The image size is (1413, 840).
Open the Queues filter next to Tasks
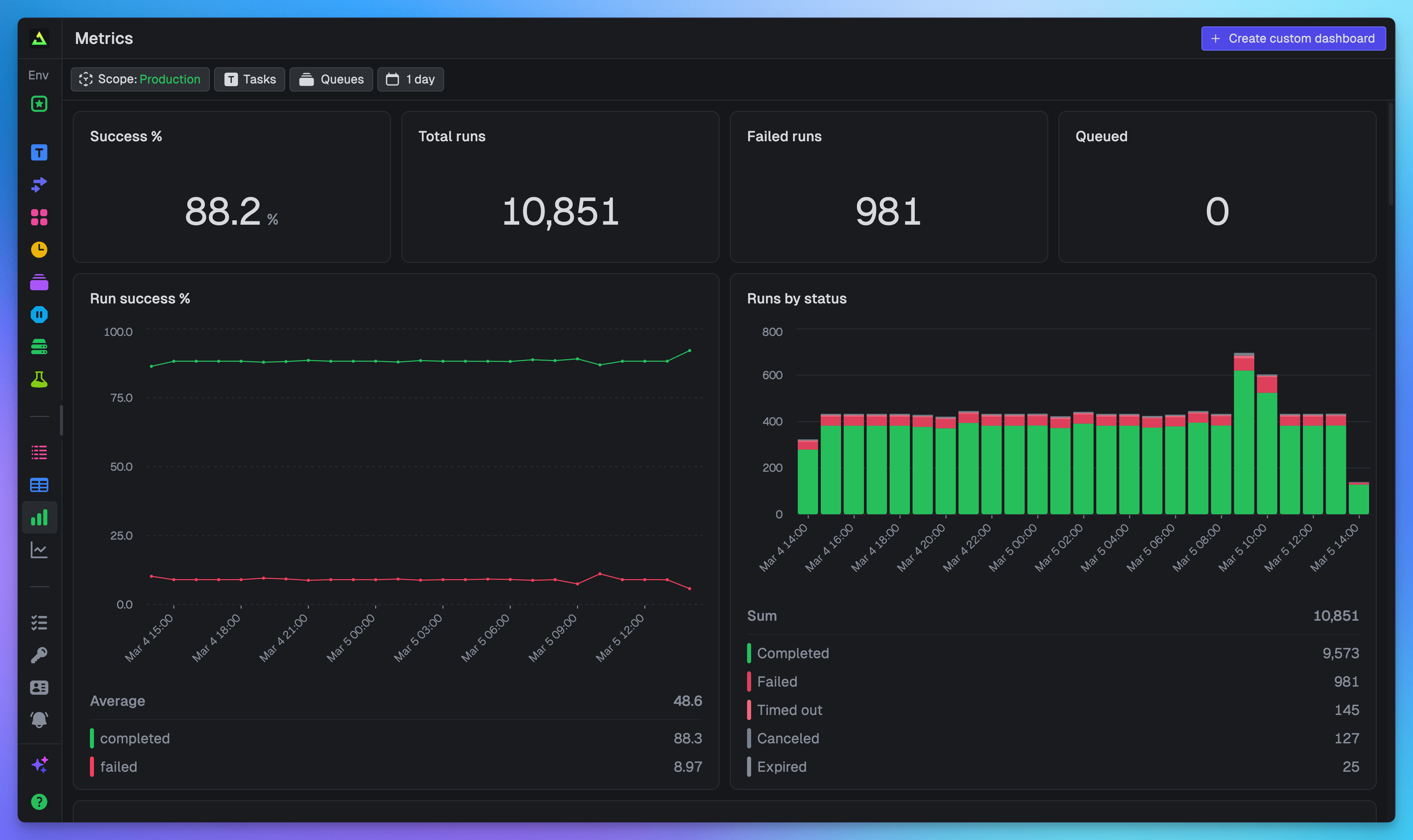coord(331,79)
